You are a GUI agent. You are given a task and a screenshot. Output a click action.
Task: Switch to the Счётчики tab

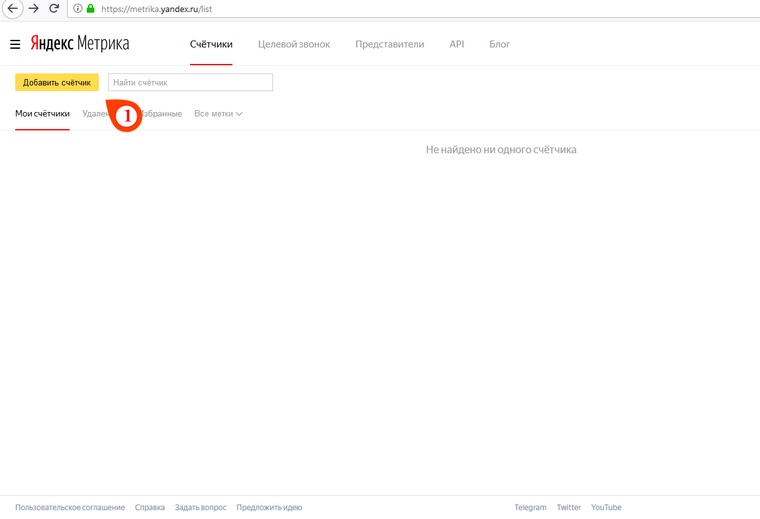[211, 44]
